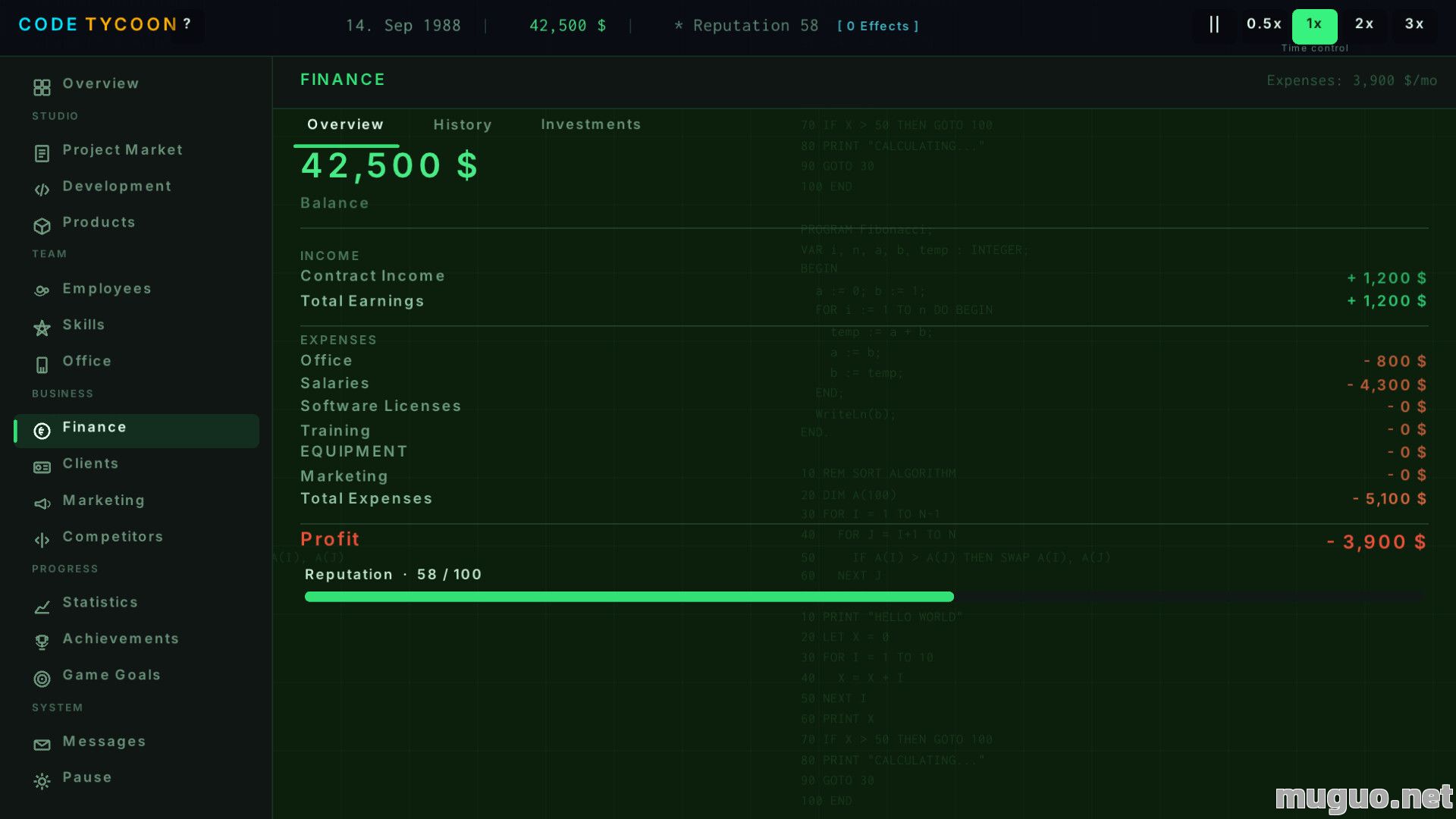Click the Products box icon
The height and width of the screenshot is (819, 1456).
42,226
